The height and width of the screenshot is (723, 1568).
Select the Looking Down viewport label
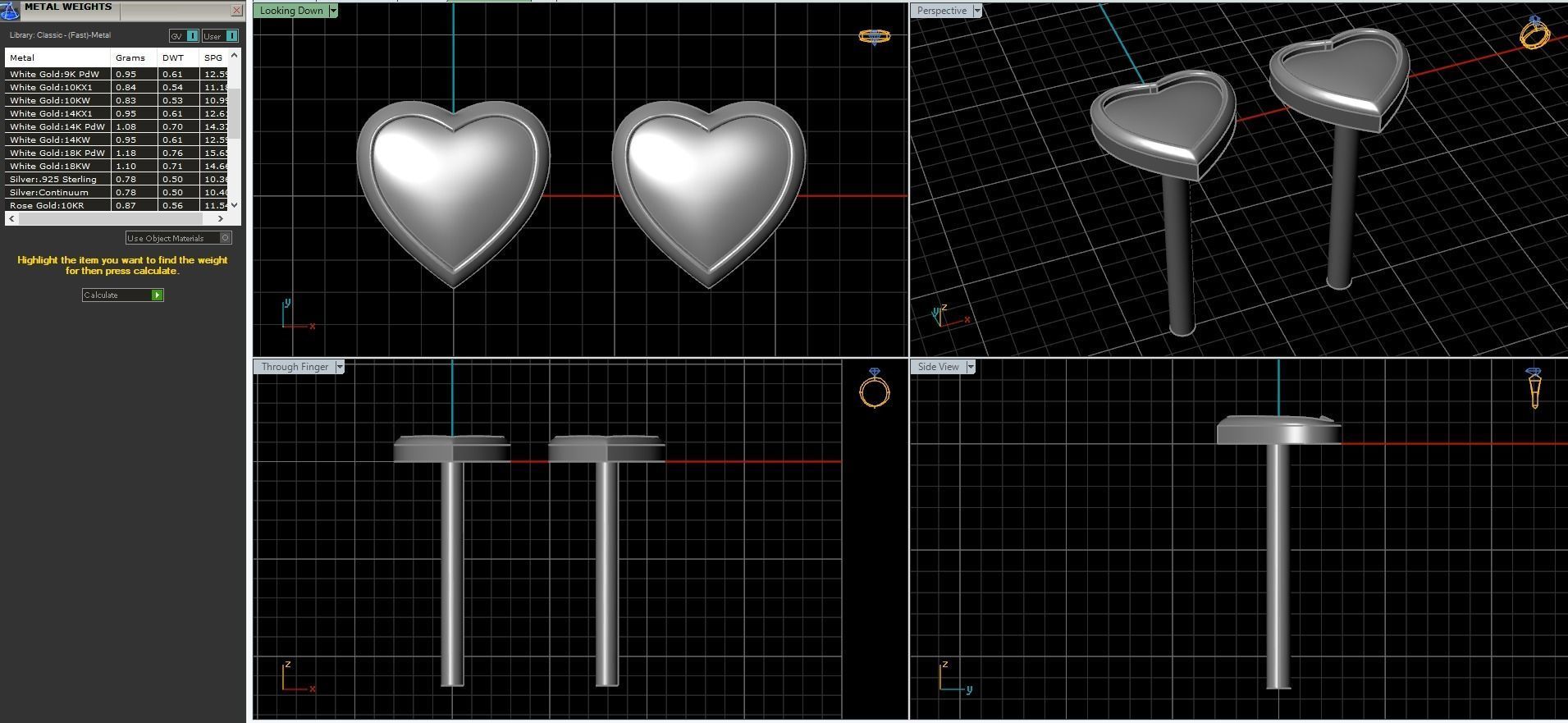point(291,11)
